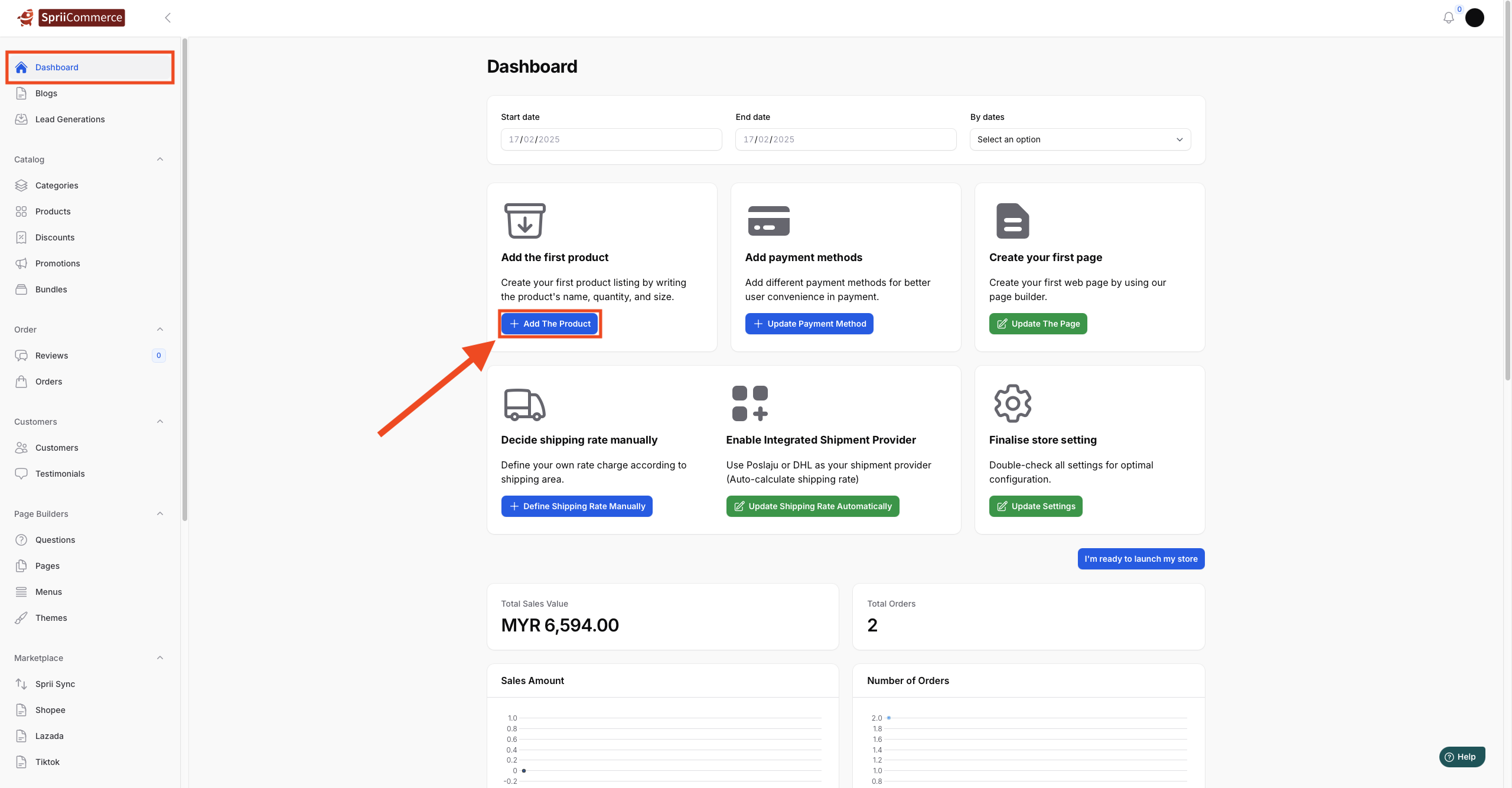Open Blogs from the sidebar

(x=46, y=93)
